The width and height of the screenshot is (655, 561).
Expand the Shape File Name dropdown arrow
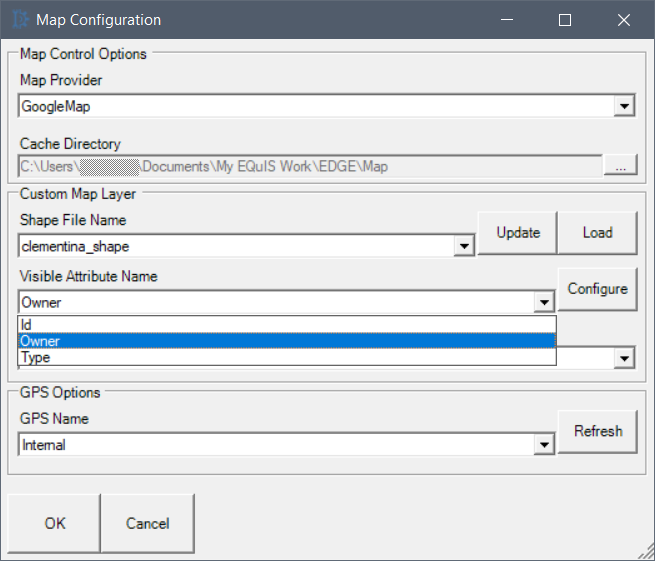pyautogui.click(x=463, y=246)
